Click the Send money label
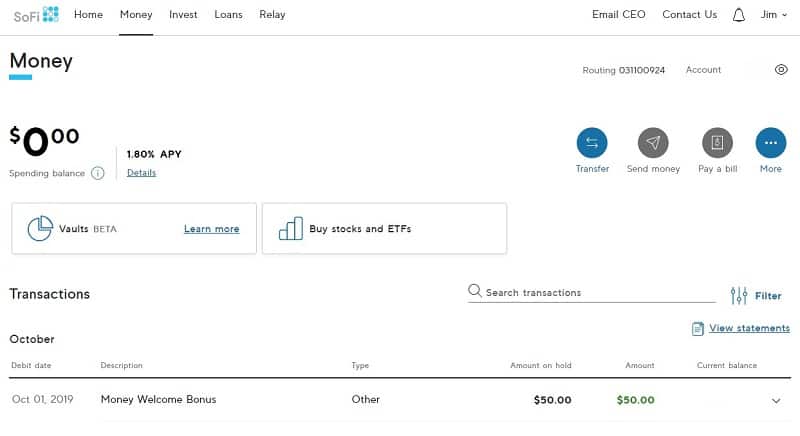 tap(653, 169)
